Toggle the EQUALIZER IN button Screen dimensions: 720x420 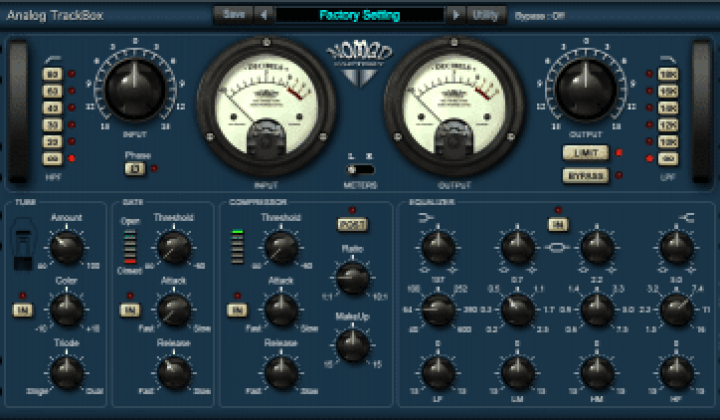pos(558,224)
